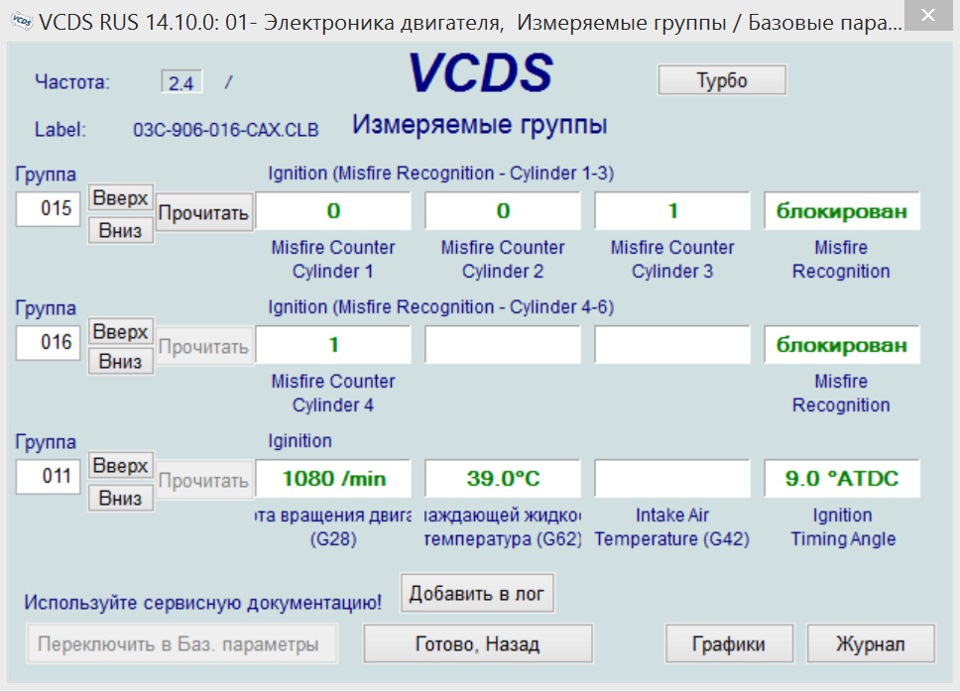
Task: Click блокирован status in group 015
Action: [x=842, y=211]
